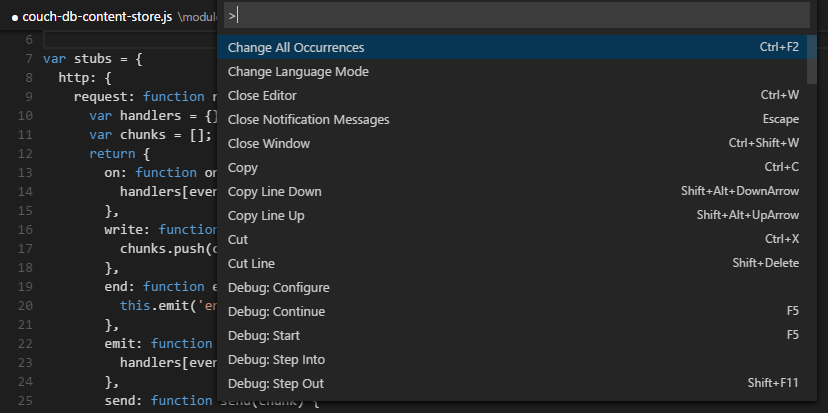Image resolution: width=828 pixels, height=413 pixels.
Task: Pick Close Window from the list
Action: (x=269, y=144)
